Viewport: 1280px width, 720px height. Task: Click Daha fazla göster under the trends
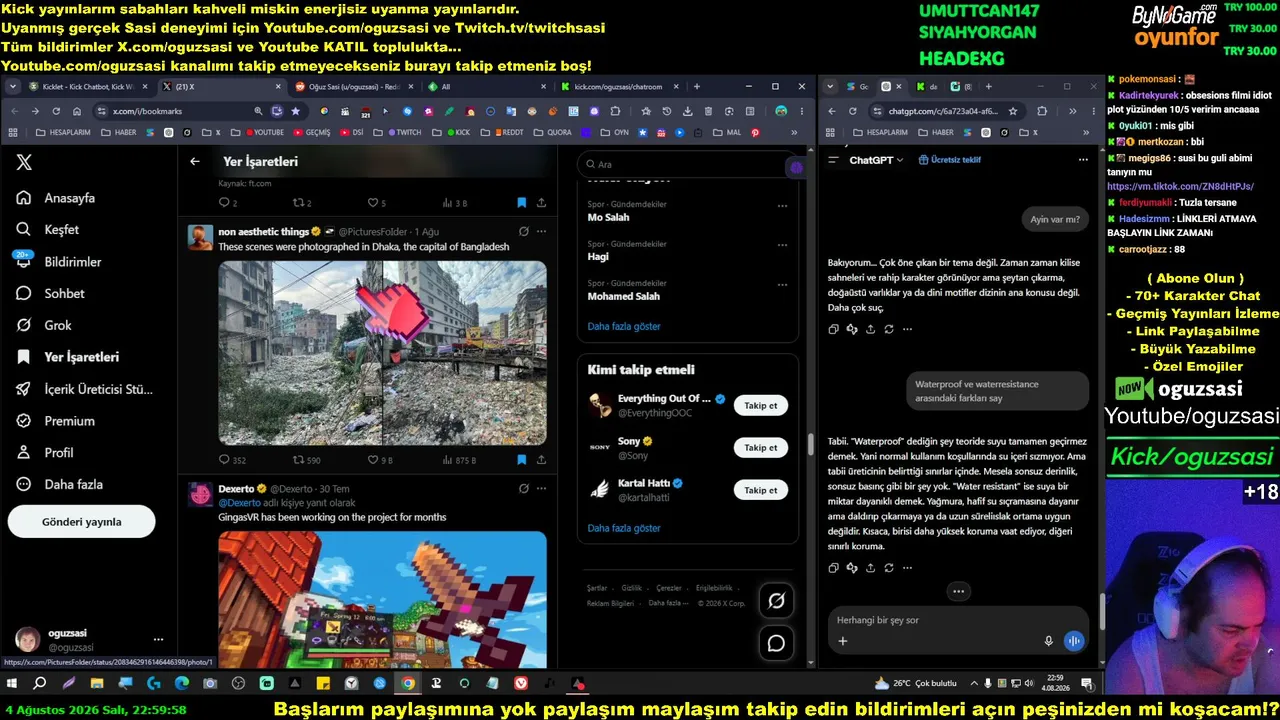pos(624,327)
